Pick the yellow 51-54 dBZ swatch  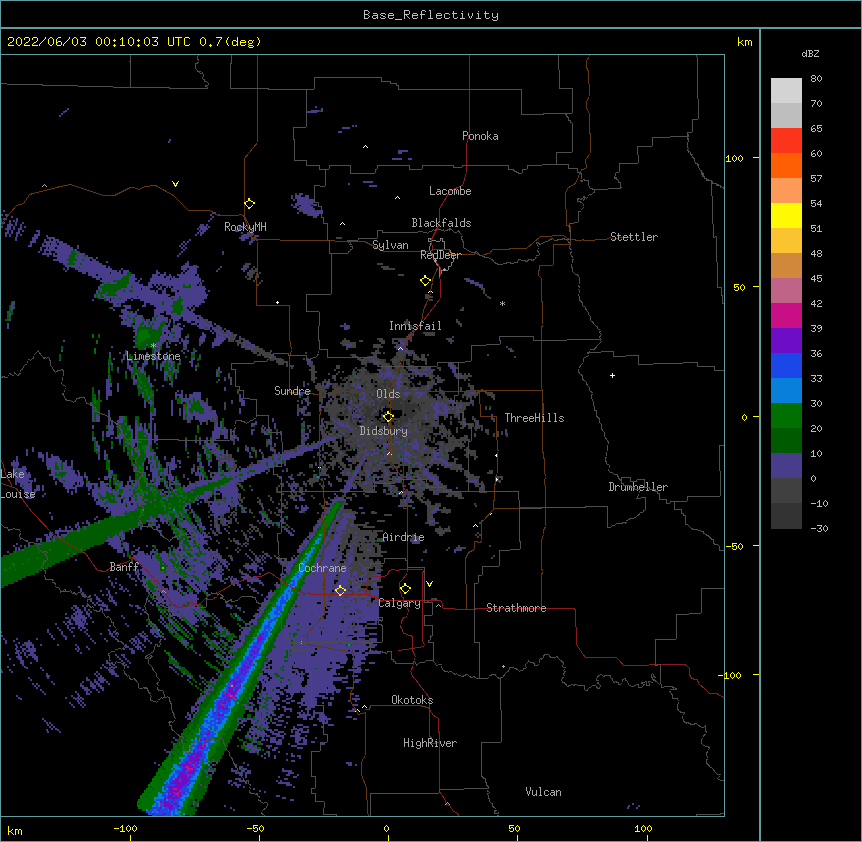click(786, 215)
